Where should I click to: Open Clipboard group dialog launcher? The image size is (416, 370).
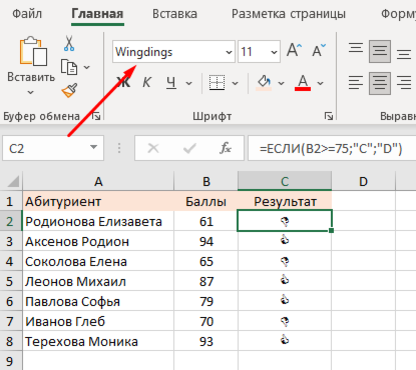point(96,116)
